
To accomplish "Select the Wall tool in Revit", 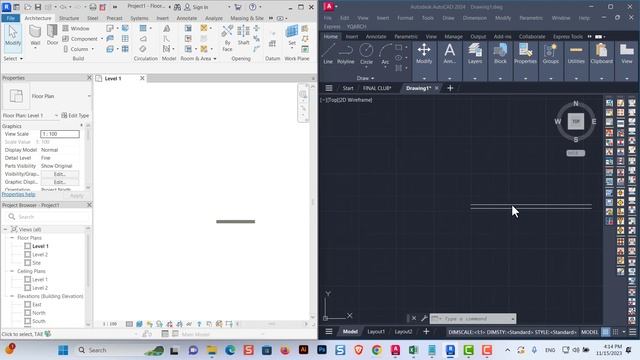I will pyautogui.click(x=35, y=37).
